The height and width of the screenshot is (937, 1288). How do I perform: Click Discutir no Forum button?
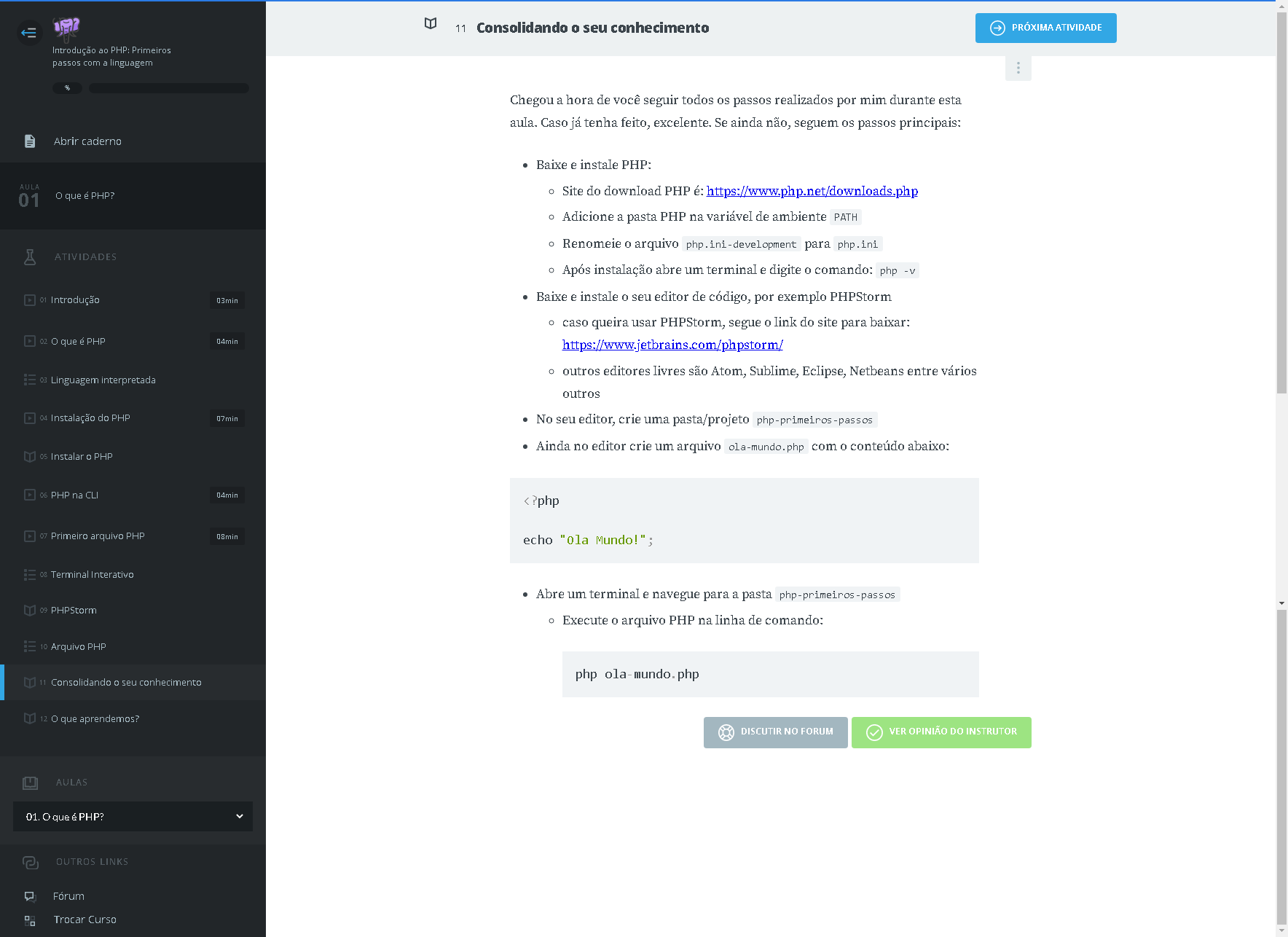tap(775, 732)
